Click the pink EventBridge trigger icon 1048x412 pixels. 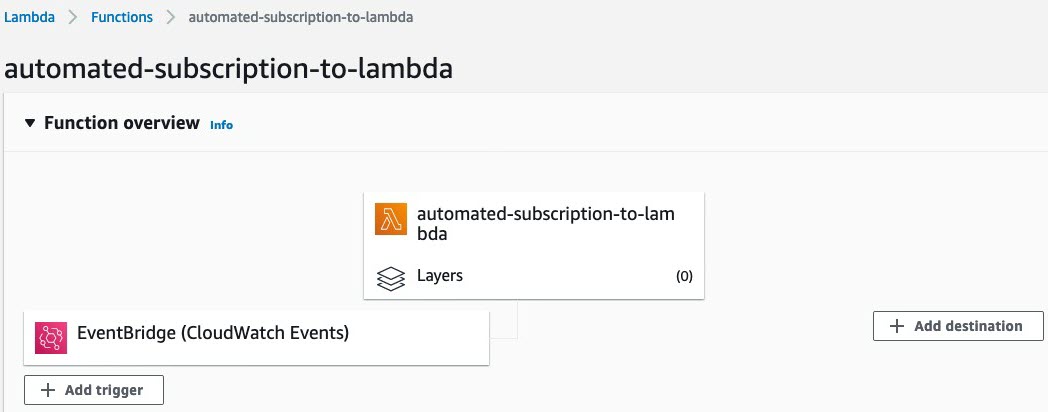coord(51,338)
